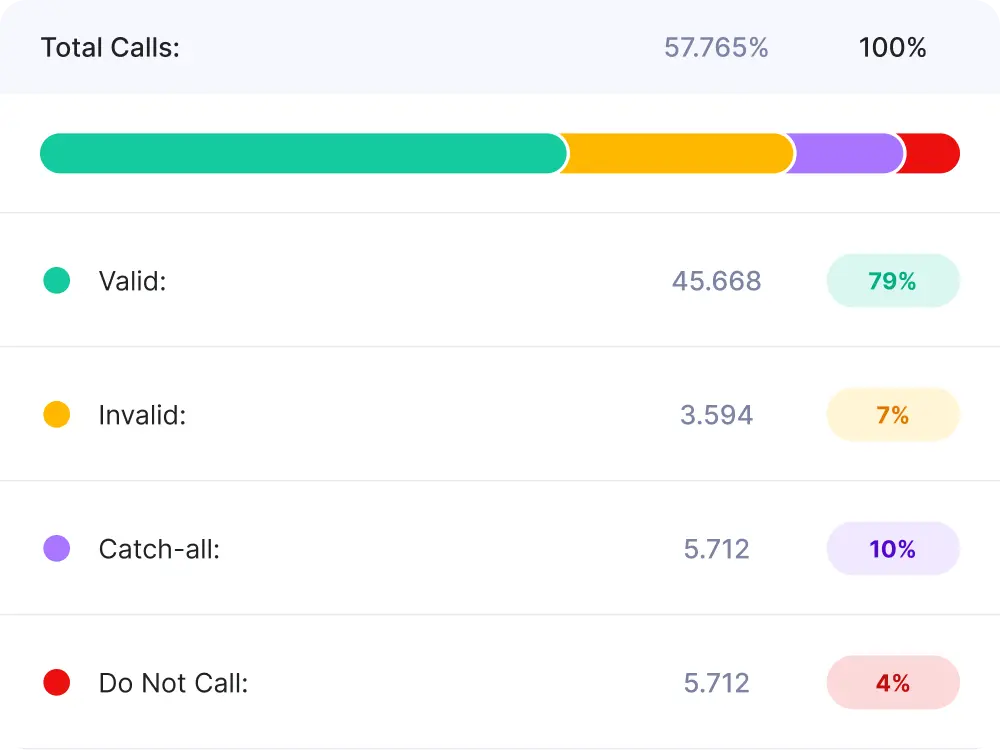Click the 45.668 Valid count value
Image resolution: width=1000 pixels, height=750 pixels.
click(x=716, y=281)
